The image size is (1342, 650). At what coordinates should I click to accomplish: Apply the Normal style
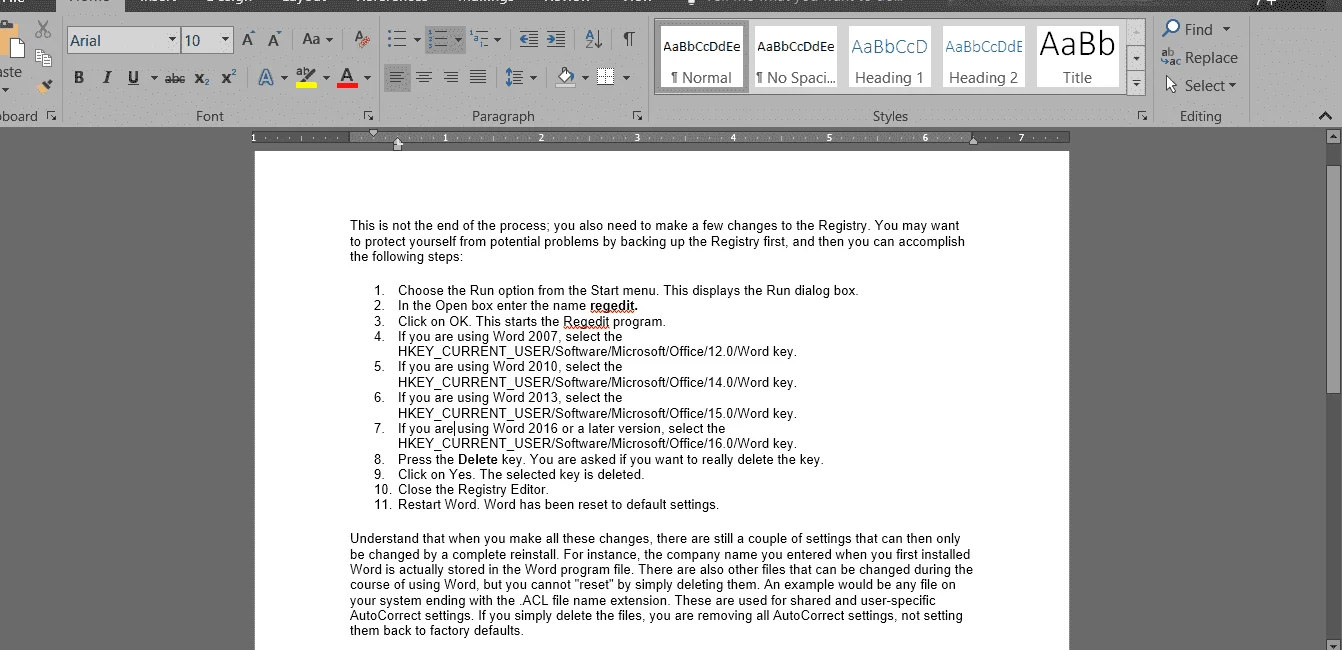[x=701, y=56]
